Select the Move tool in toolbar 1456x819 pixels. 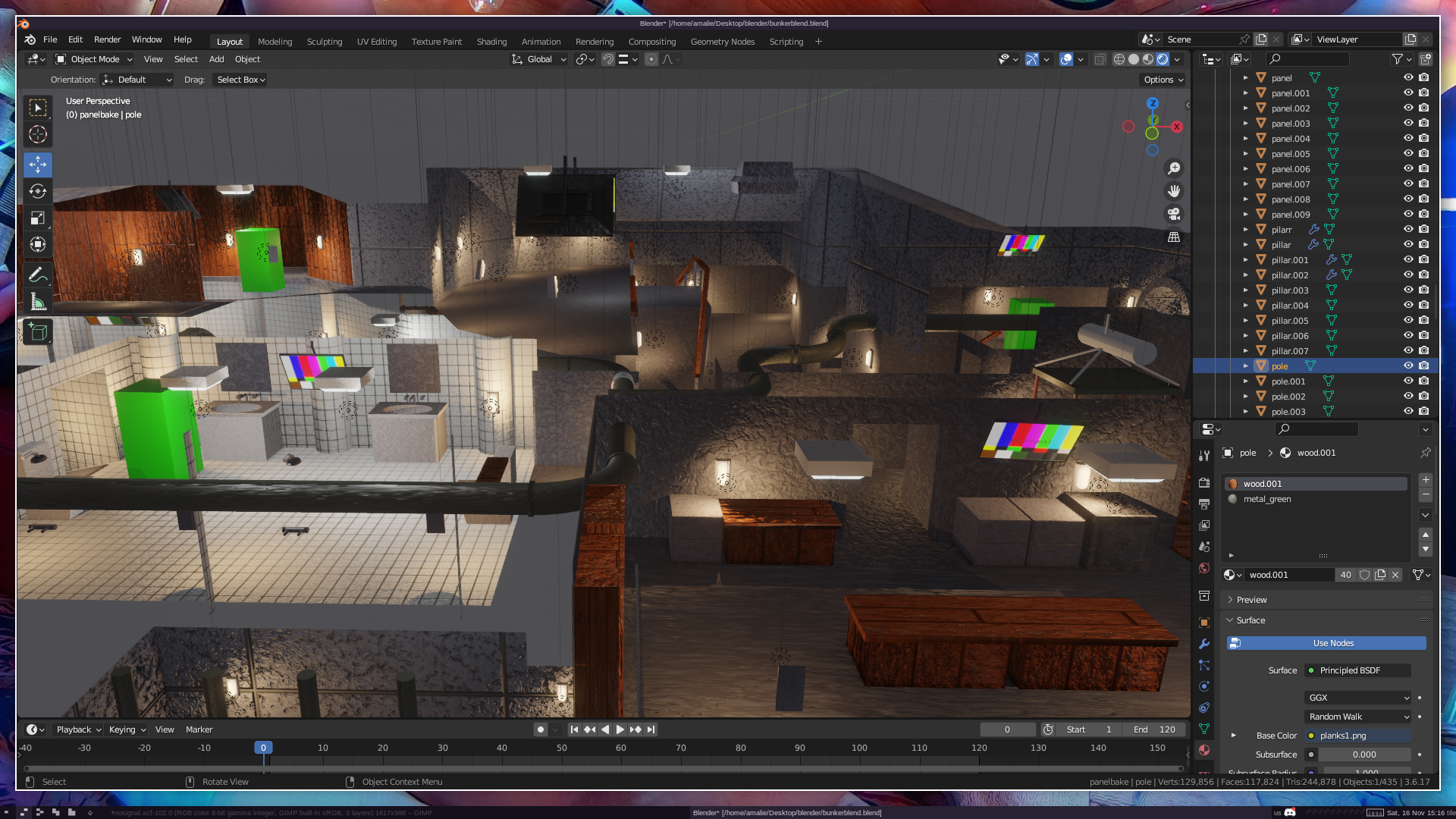pos(37,165)
